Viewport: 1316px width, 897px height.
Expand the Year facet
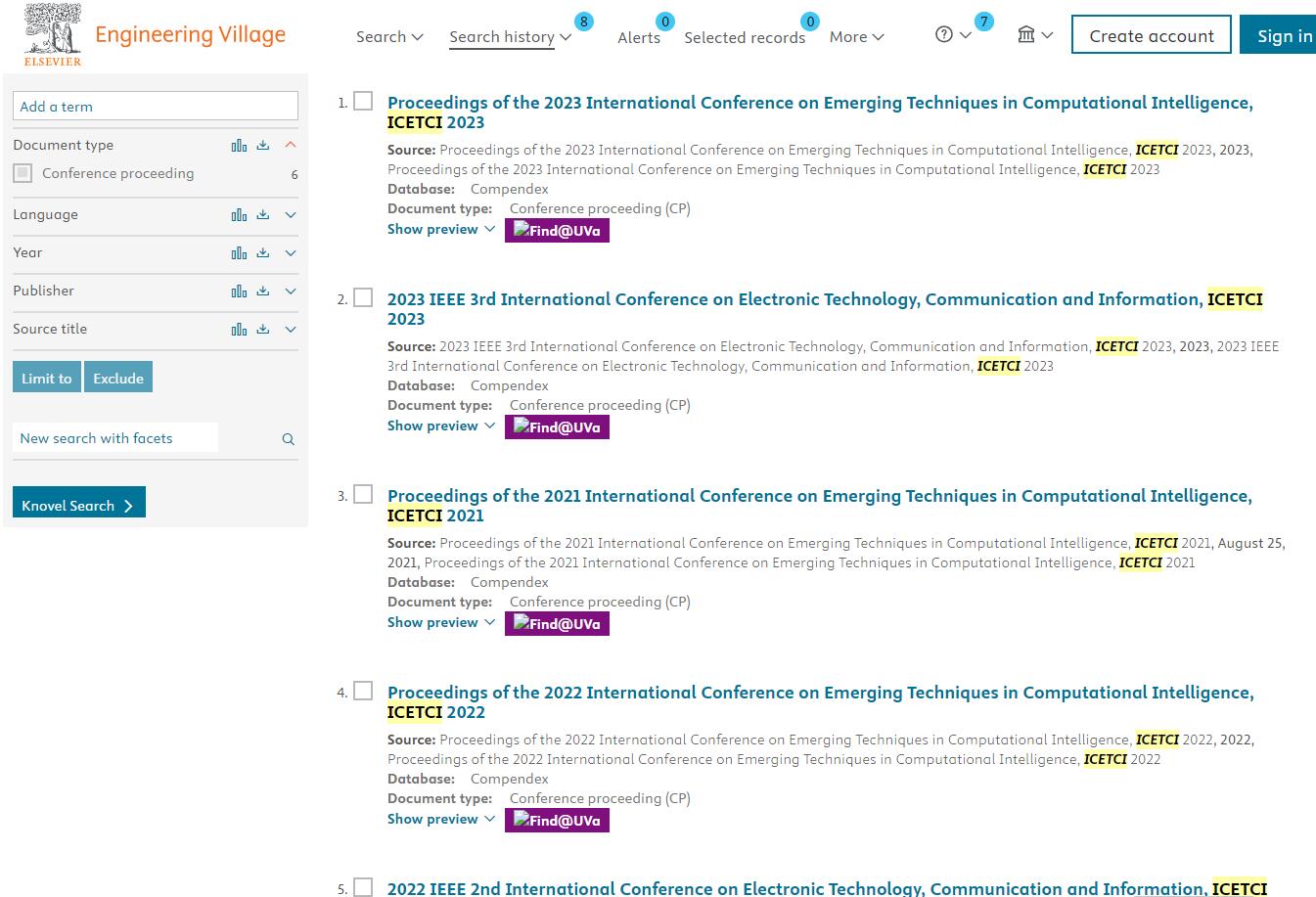291,252
